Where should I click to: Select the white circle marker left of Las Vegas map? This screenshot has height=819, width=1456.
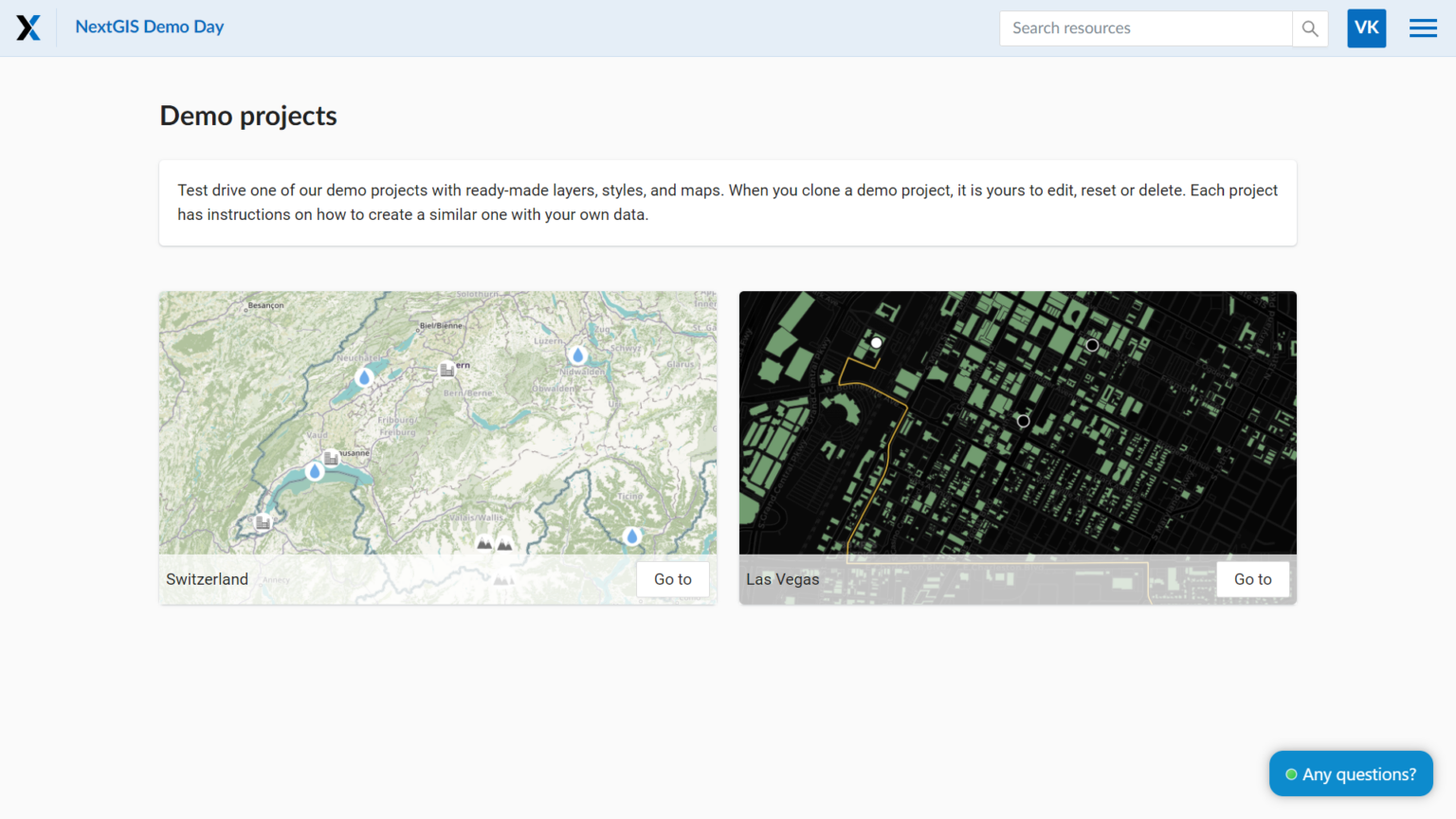[x=876, y=342]
